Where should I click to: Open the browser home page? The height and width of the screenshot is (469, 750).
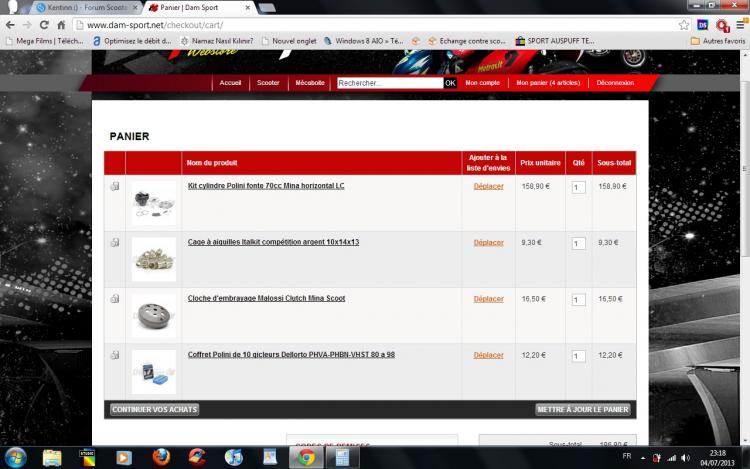61,25
